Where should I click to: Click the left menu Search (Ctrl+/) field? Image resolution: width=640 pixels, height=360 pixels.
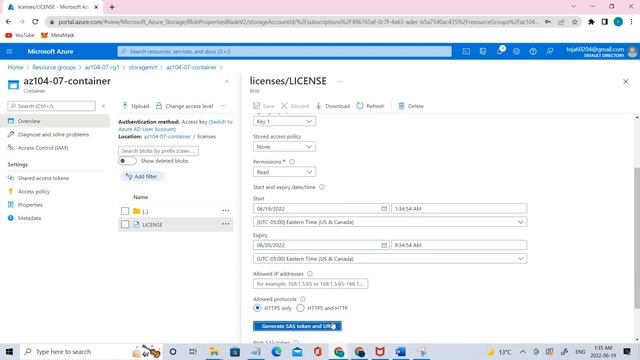coord(51,106)
